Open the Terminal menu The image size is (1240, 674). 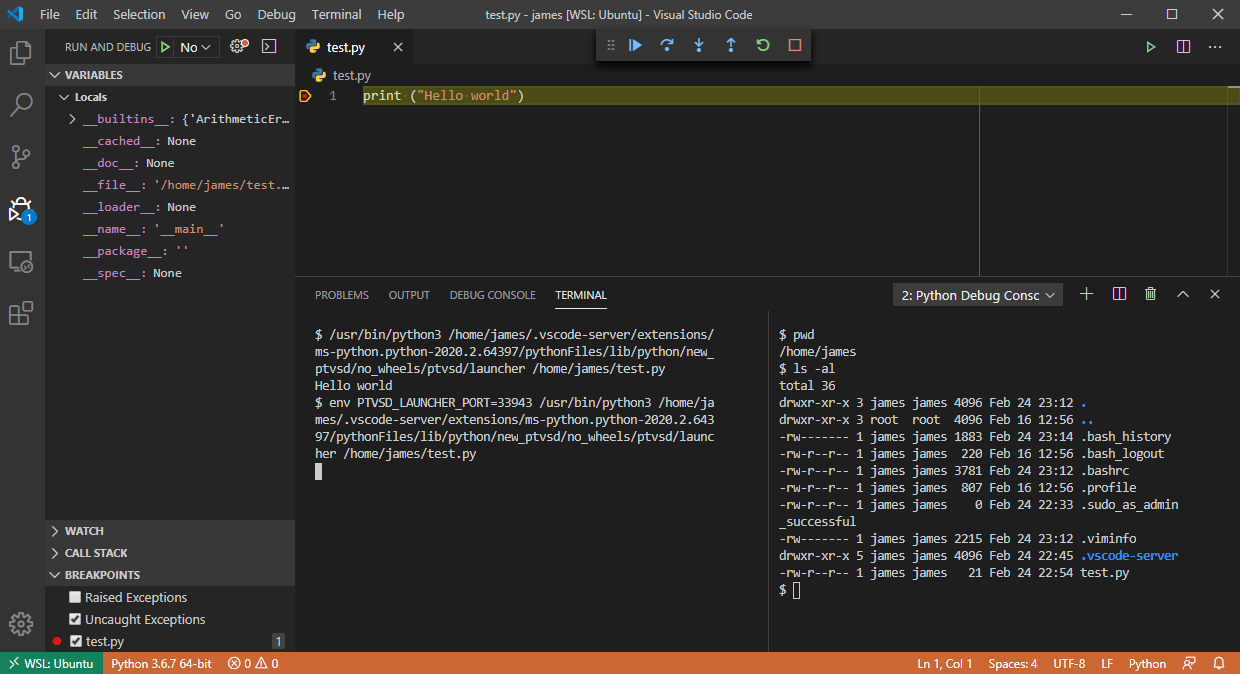coord(336,14)
